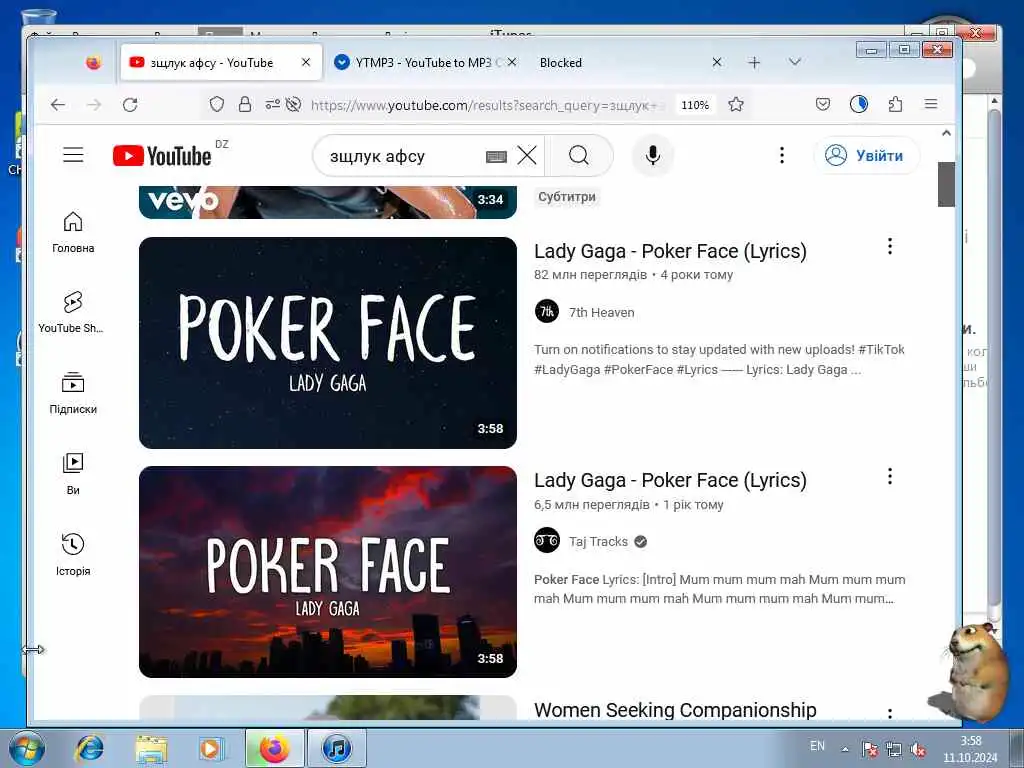Click the Субтитри badge
Screen dimensions: 1024x768
click(x=566, y=197)
